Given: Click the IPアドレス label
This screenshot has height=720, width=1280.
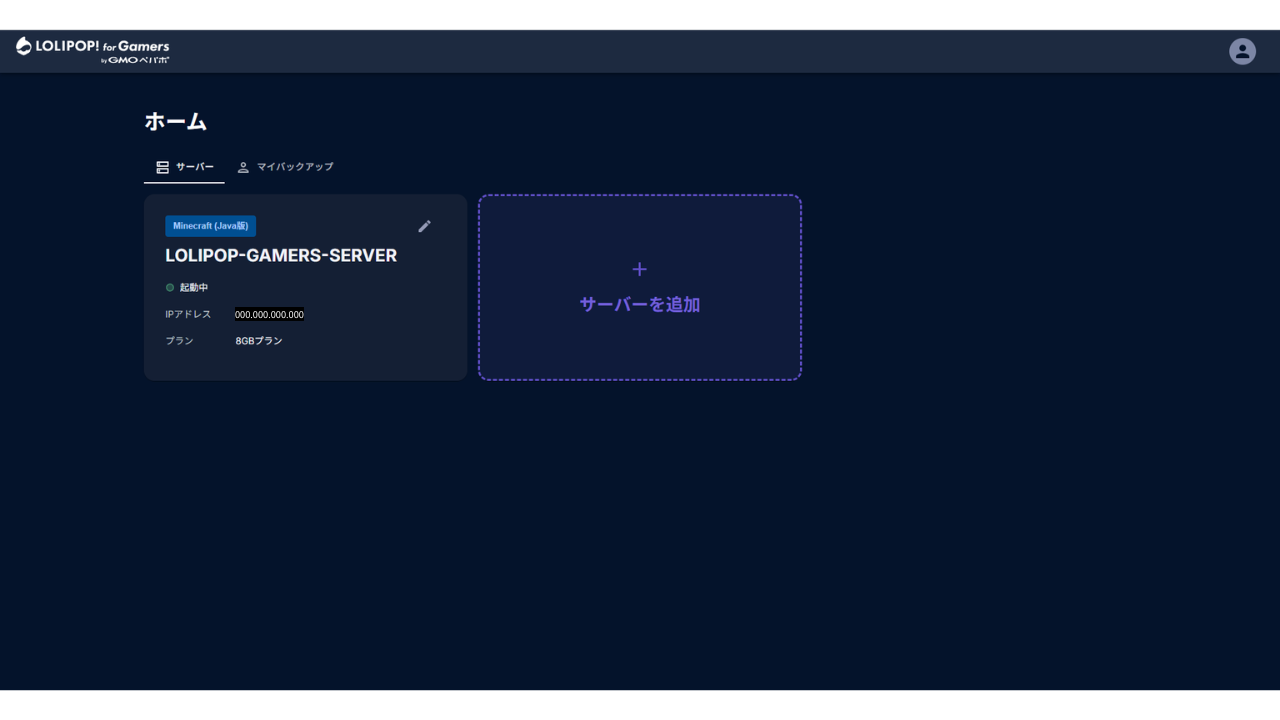Looking at the screenshot, I should (x=188, y=314).
